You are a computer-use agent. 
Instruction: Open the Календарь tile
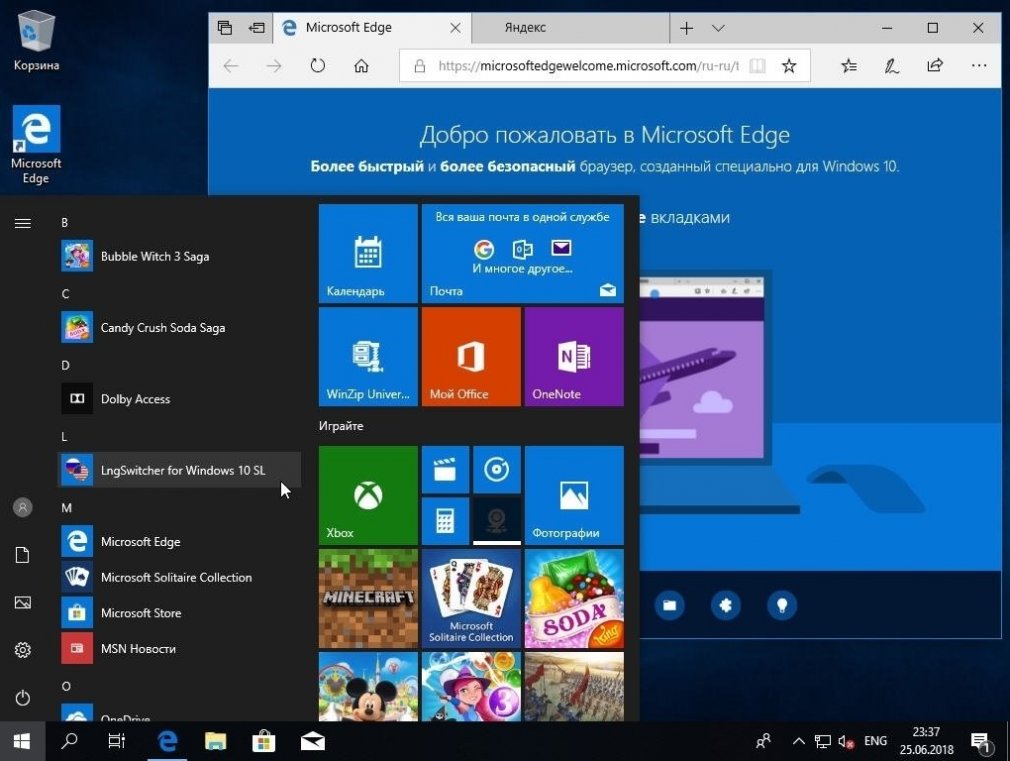368,253
